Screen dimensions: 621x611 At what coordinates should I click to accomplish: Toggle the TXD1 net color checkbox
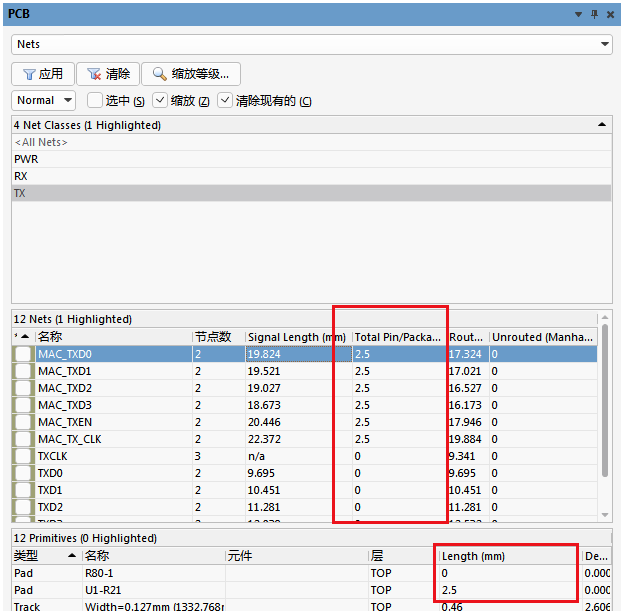pyautogui.click(x=23, y=490)
